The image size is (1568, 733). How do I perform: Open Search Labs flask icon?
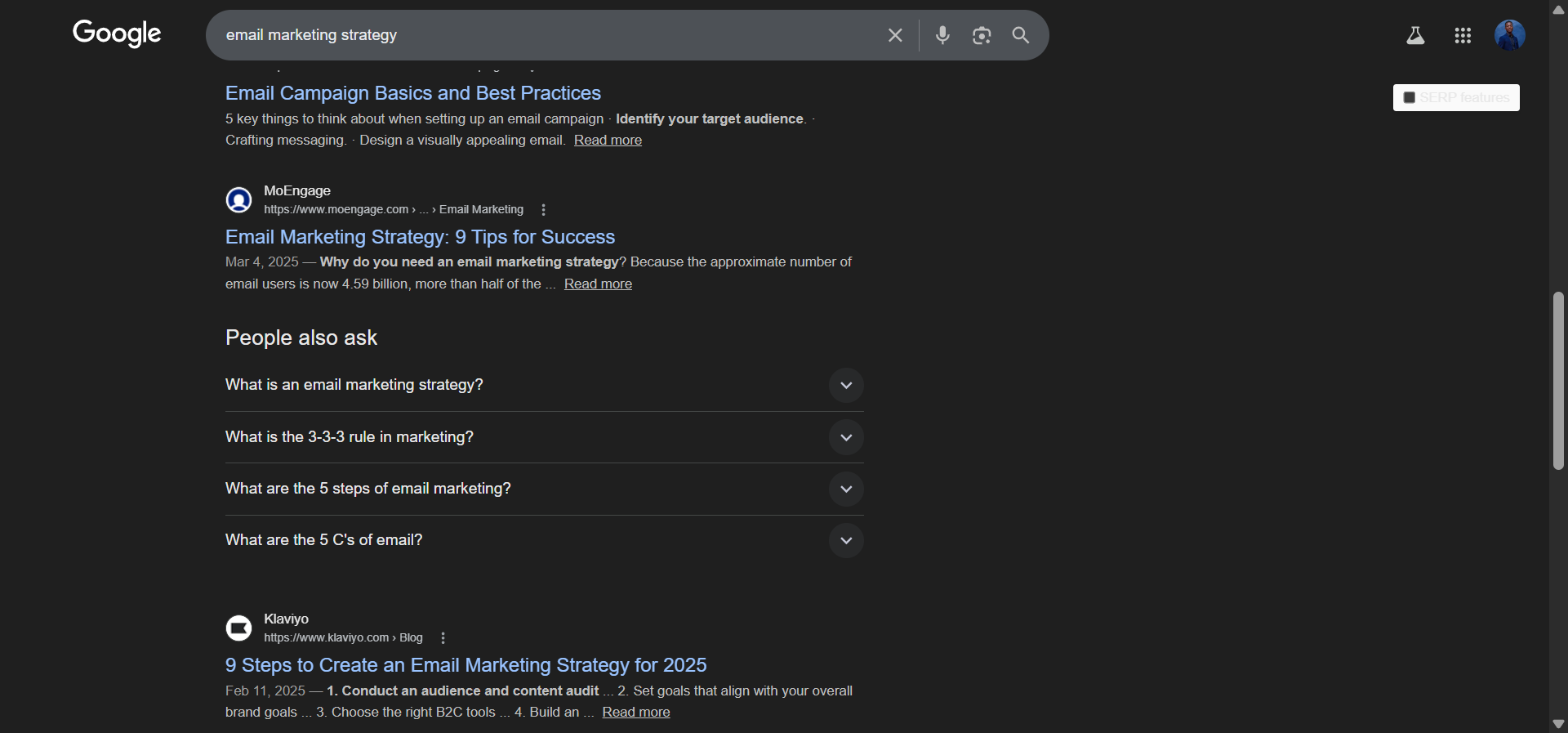1415,35
